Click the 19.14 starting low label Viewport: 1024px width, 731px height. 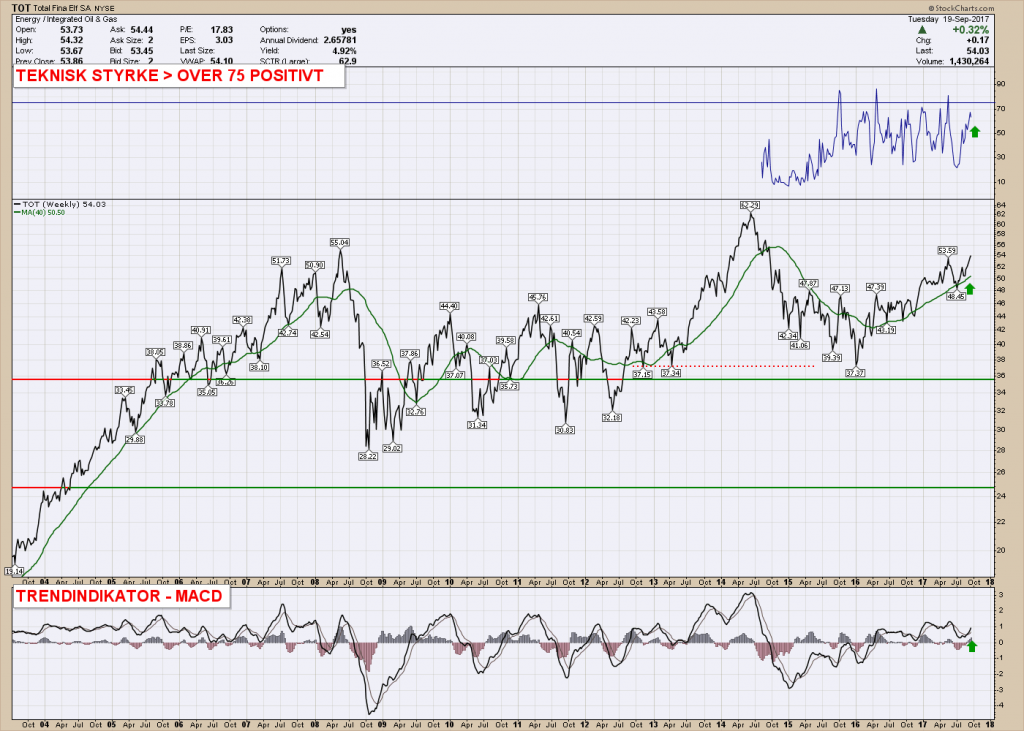tap(14, 571)
